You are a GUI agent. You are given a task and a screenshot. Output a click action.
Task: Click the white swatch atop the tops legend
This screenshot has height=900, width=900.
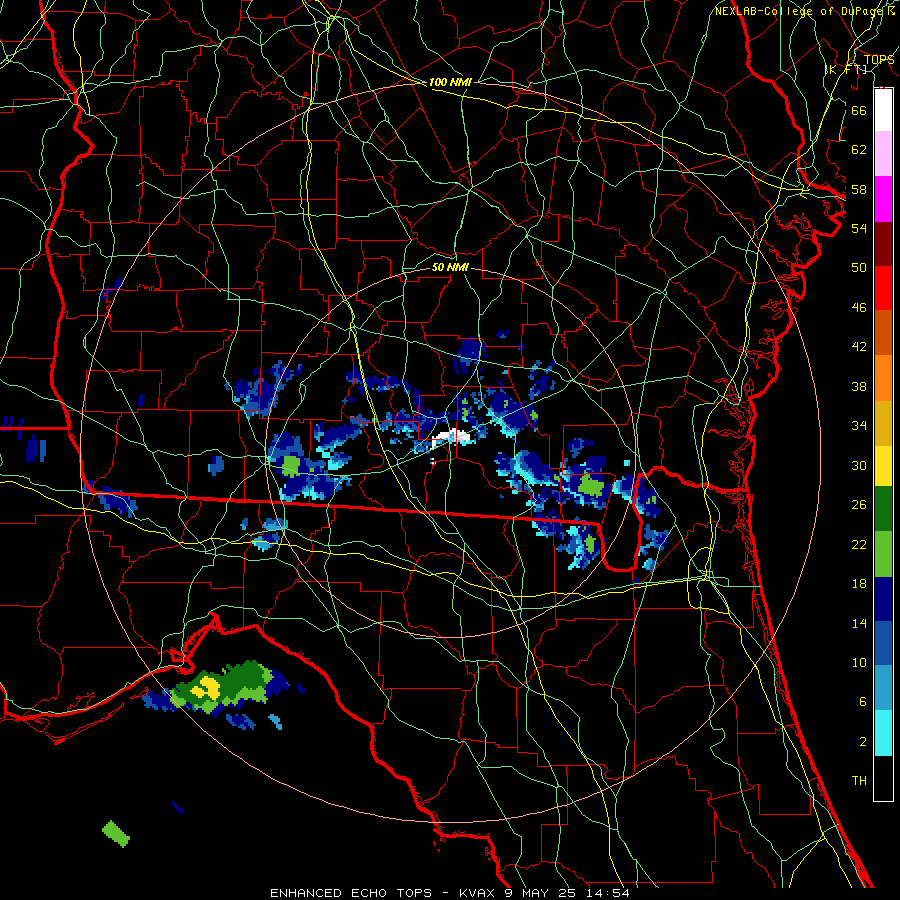point(883,110)
